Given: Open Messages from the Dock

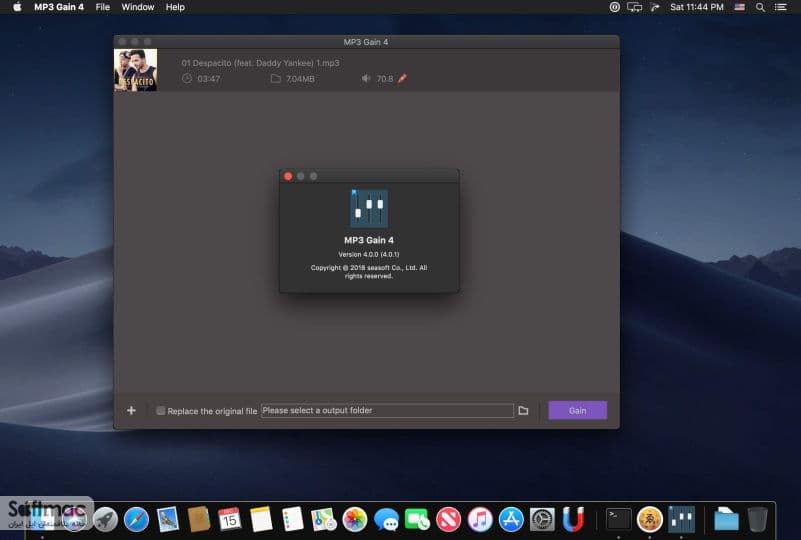Looking at the screenshot, I should pos(386,520).
